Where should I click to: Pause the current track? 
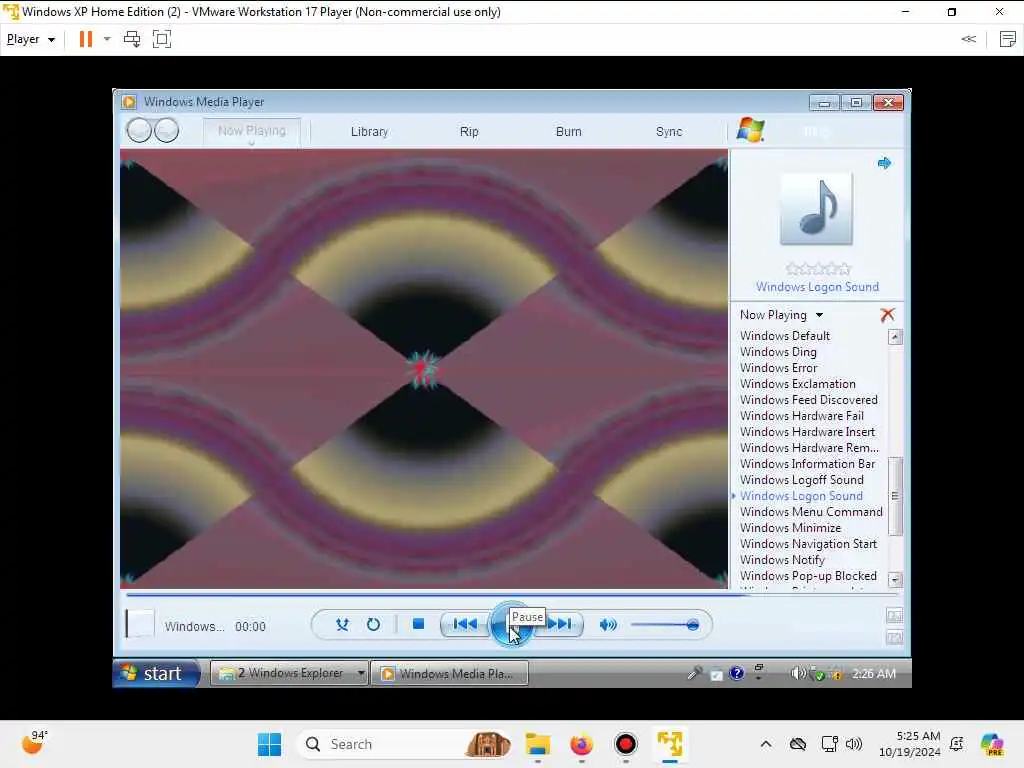tap(511, 625)
